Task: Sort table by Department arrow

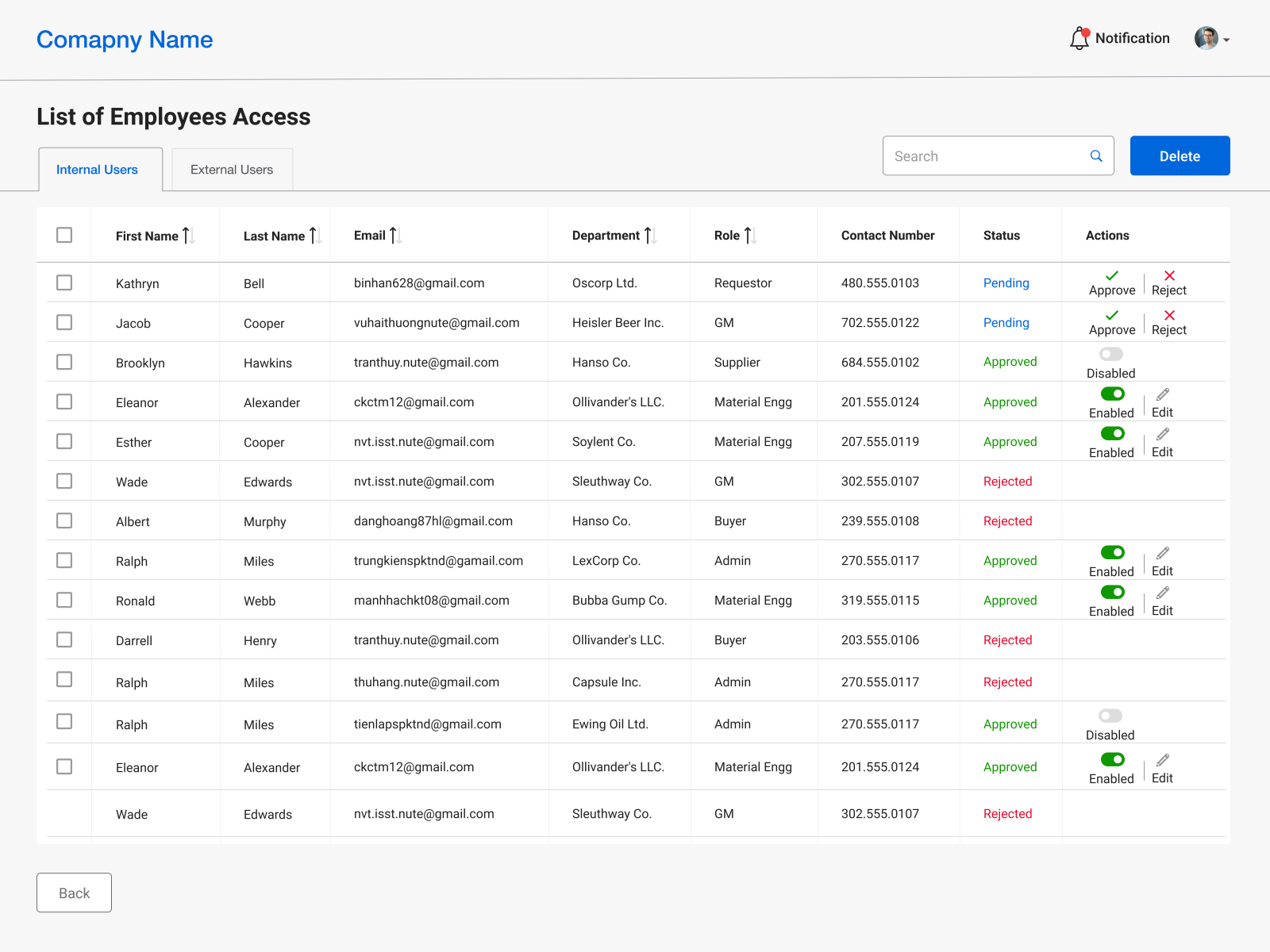Action: coord(650,236)
